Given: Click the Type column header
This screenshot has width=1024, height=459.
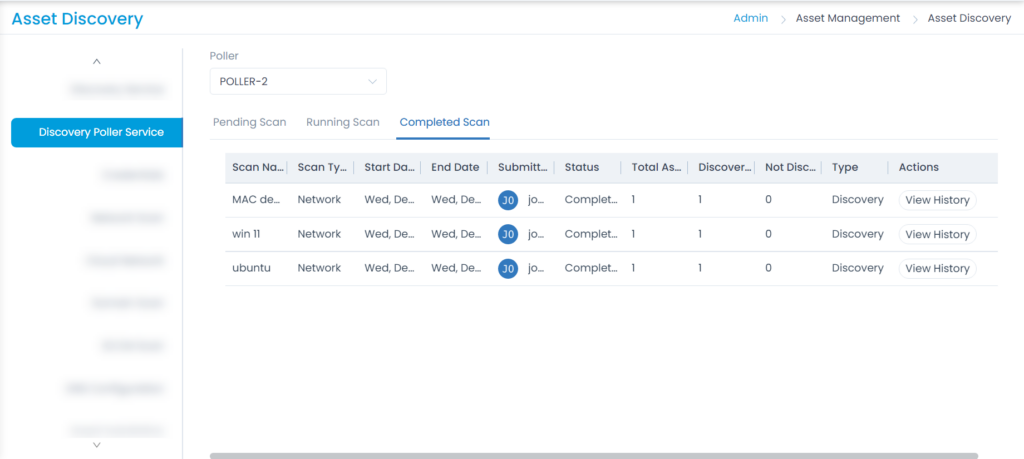Looking at the screenshot, I should 845,167.
